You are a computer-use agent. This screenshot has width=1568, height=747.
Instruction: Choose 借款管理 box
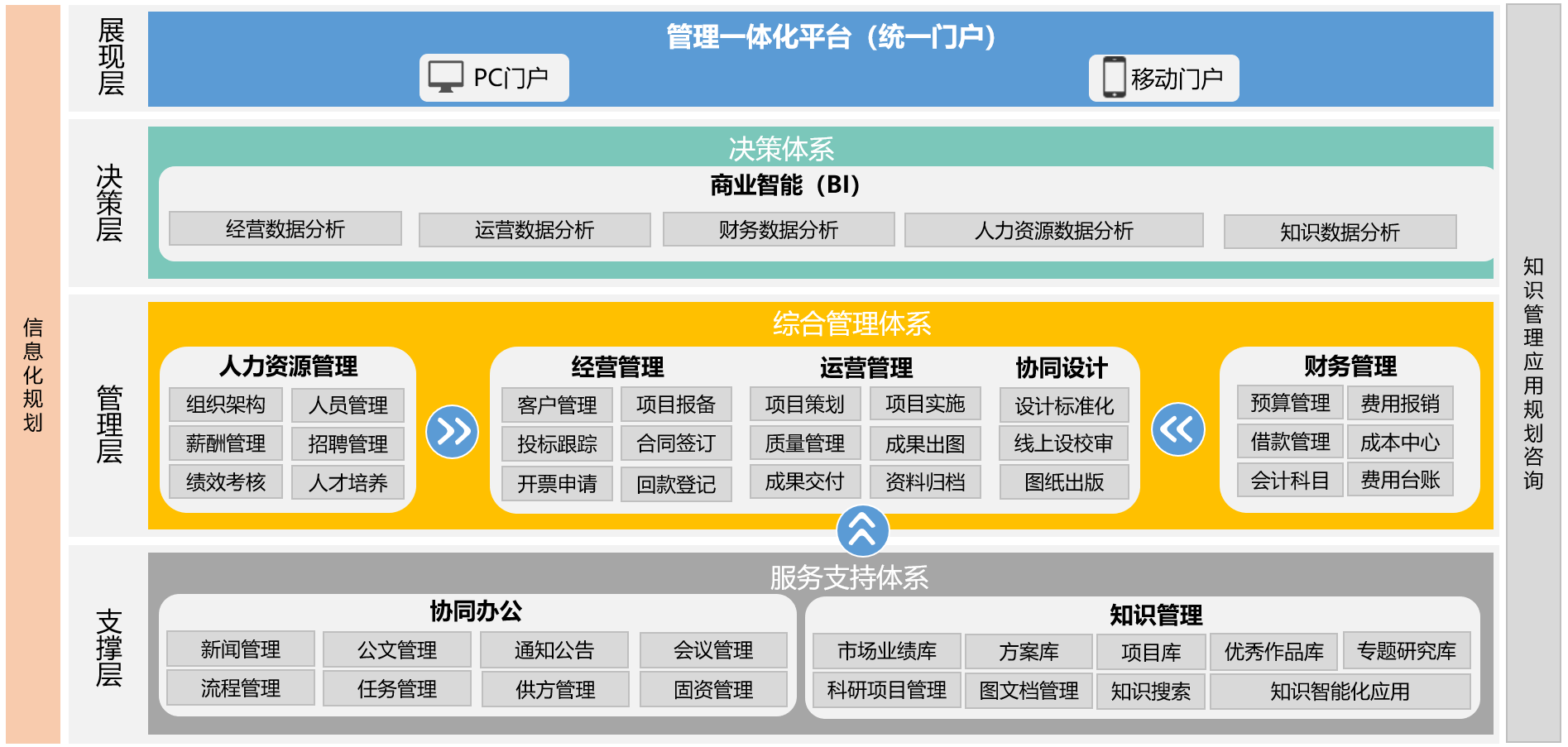[1291, 442]
